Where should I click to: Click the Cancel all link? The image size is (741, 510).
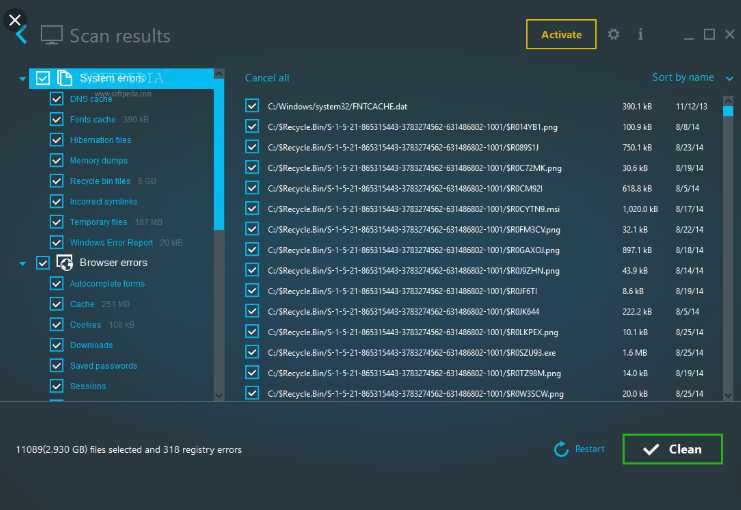pyautogui.click(x=267, y=78)
